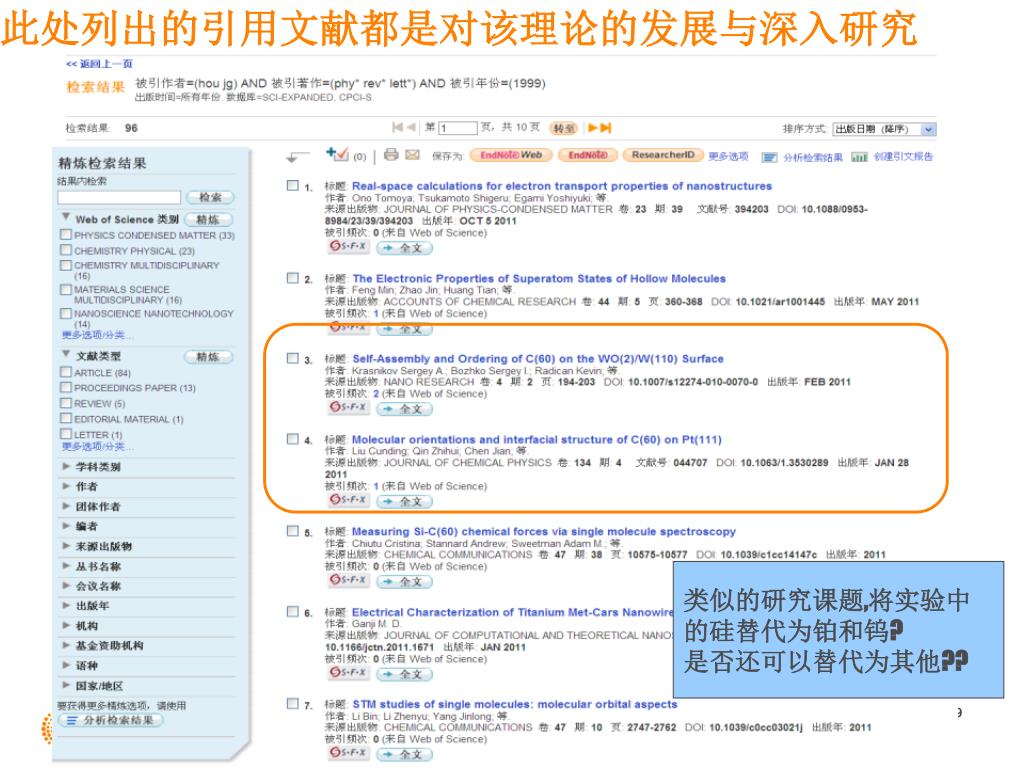
Task: Check REVIEW (5) document type
Action: [x=65, y=403]
